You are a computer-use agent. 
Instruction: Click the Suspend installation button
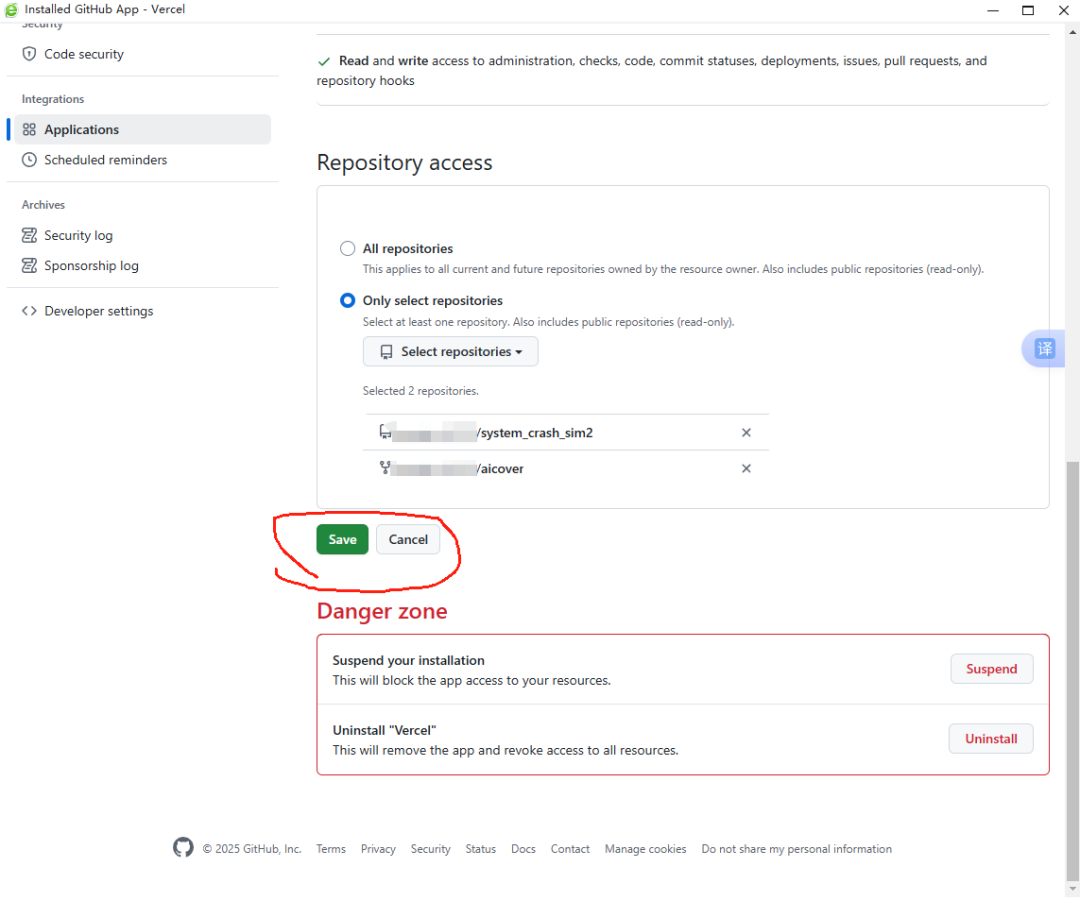click(991, 669)
